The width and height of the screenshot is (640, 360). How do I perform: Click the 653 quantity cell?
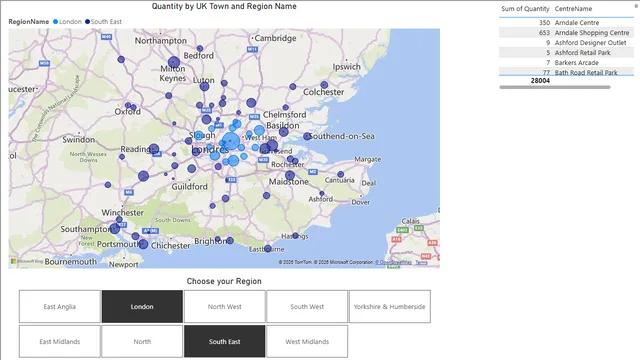tap(544, 33)
